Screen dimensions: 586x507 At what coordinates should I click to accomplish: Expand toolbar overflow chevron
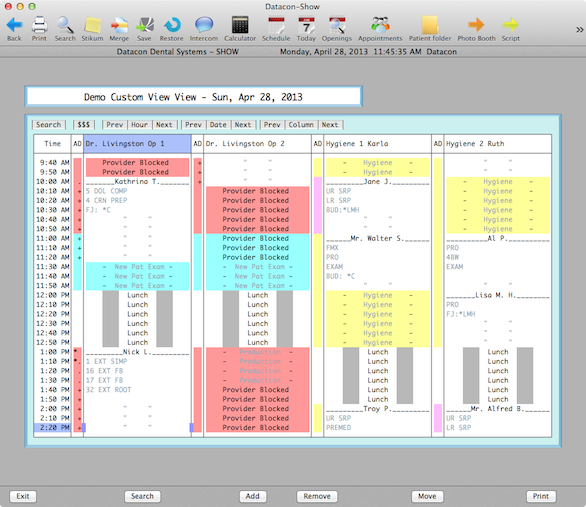click(579, 30)
